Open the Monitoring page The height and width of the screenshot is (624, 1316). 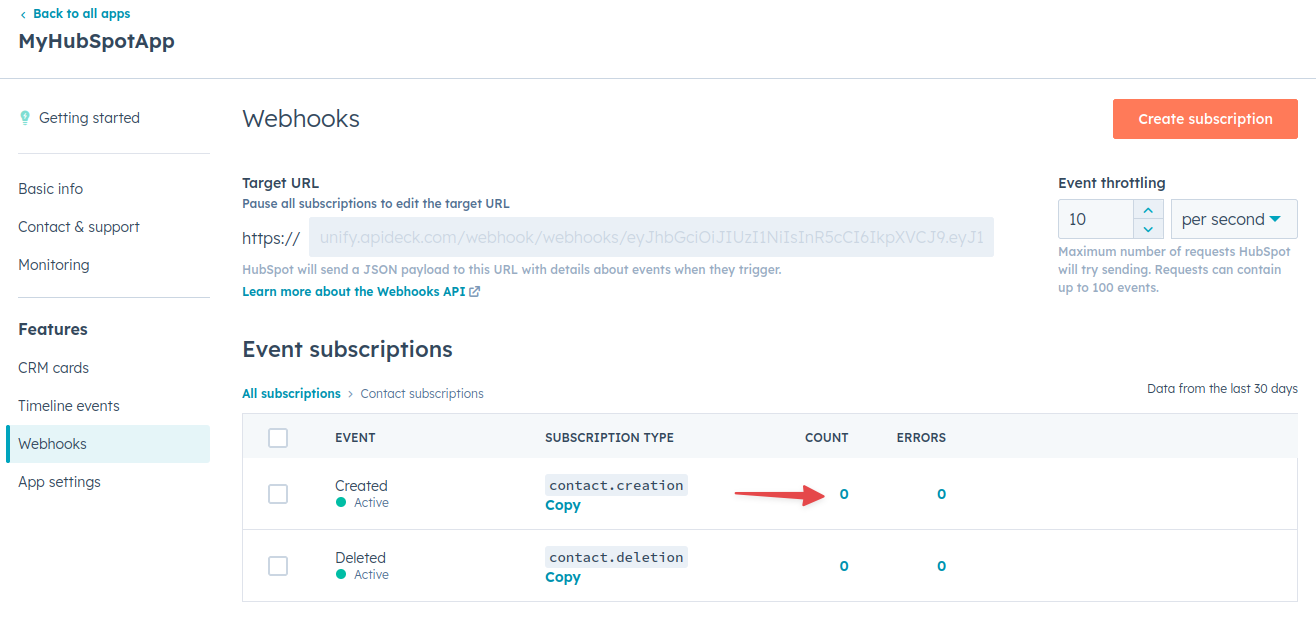pyautogui.click(x=54, y=265)
